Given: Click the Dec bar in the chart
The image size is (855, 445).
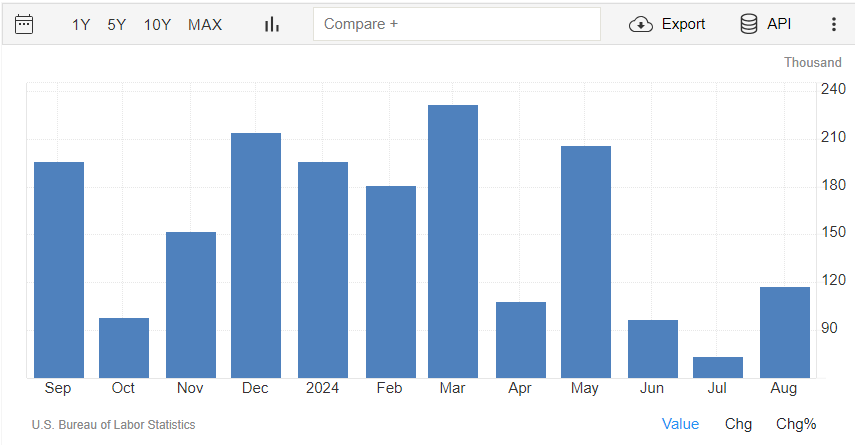Looking at the screenshot, I should [x=256, y=255].
